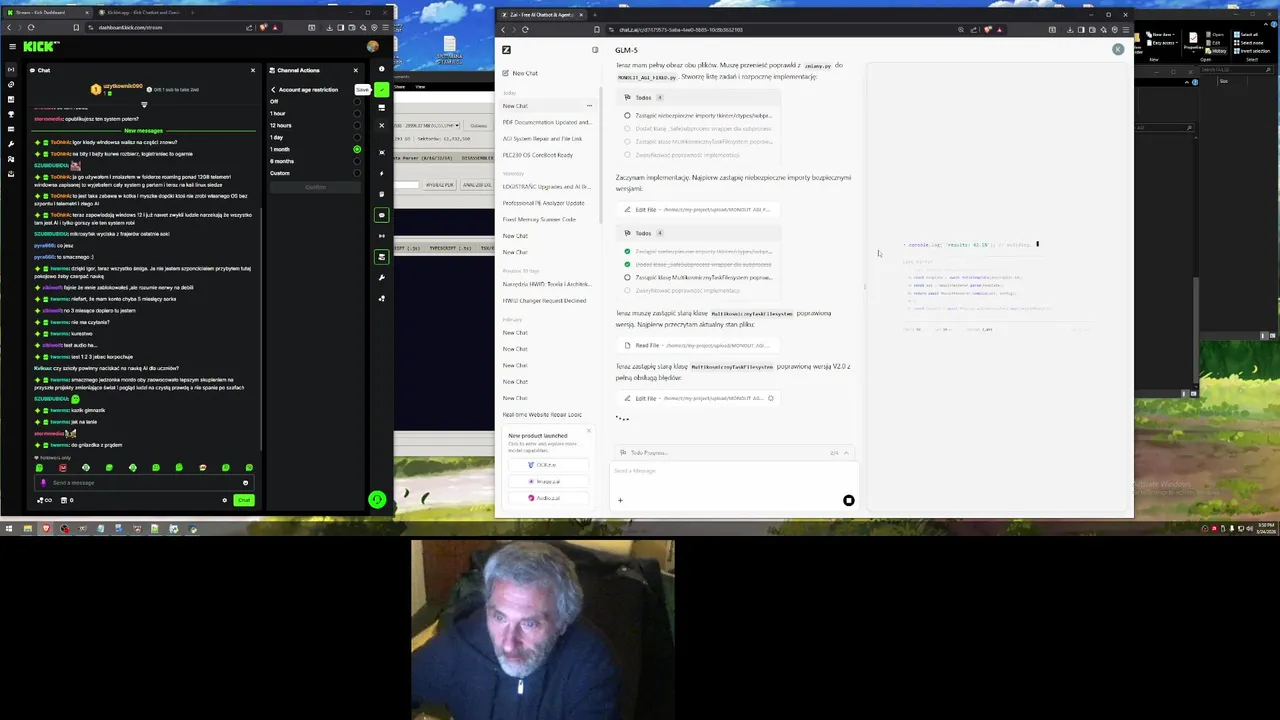Collapse the Todo Progress bar chevron
Screen dimensions: 1280x720
[x=846, y=453]
